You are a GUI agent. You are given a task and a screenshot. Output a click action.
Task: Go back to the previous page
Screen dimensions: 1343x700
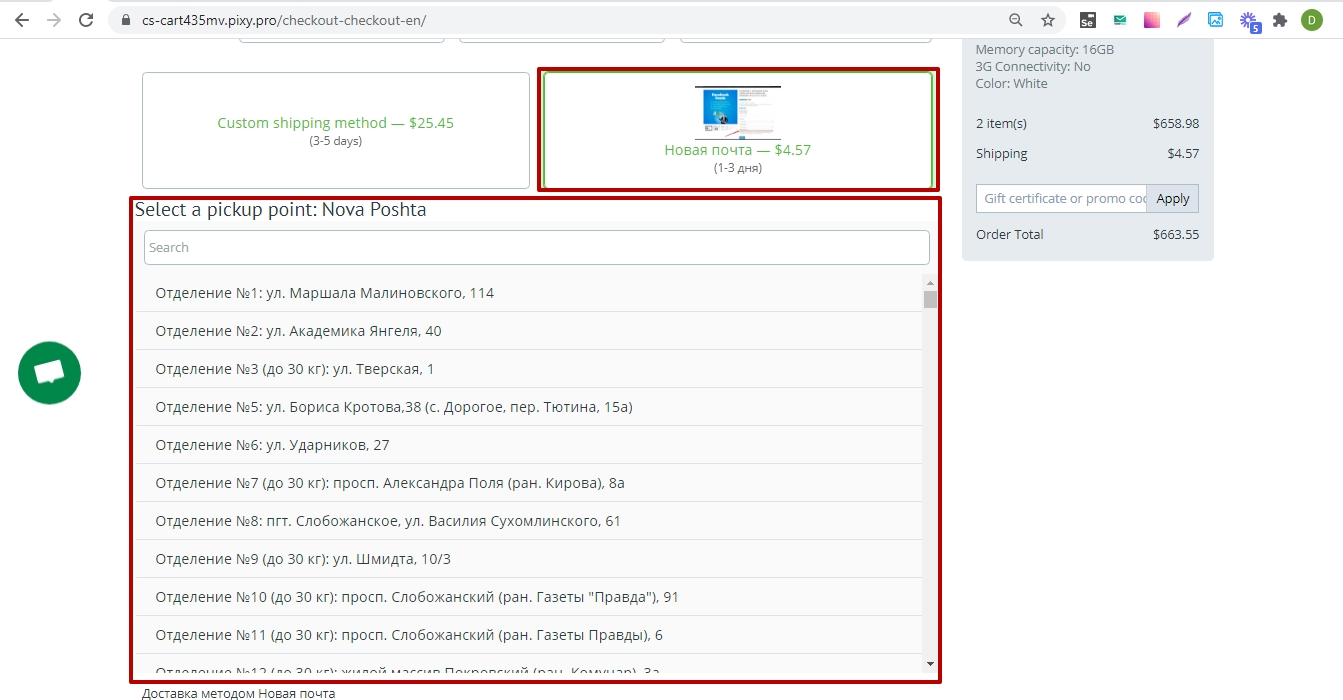pos(22,20)
